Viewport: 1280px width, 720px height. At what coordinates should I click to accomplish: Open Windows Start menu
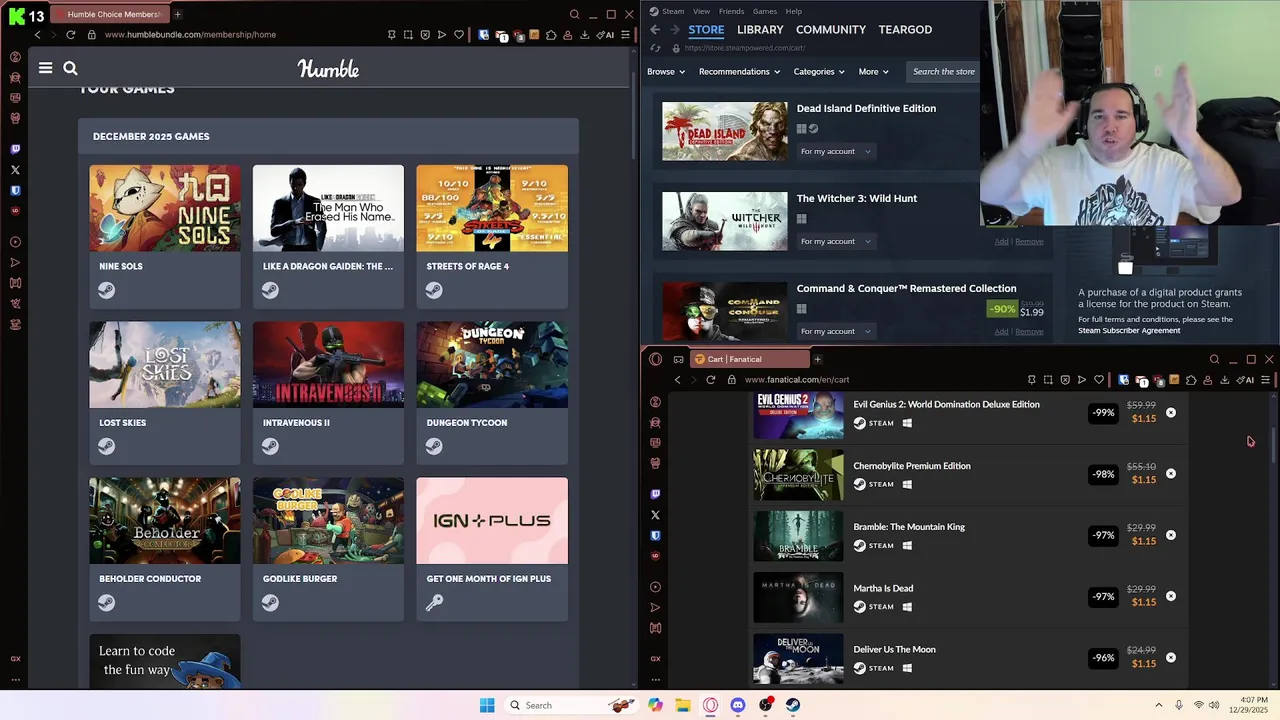(487, 705)
